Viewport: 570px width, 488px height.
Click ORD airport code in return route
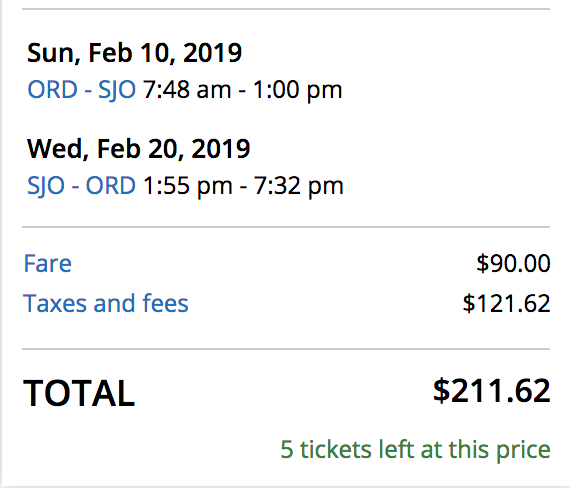[x=111, y=186]
